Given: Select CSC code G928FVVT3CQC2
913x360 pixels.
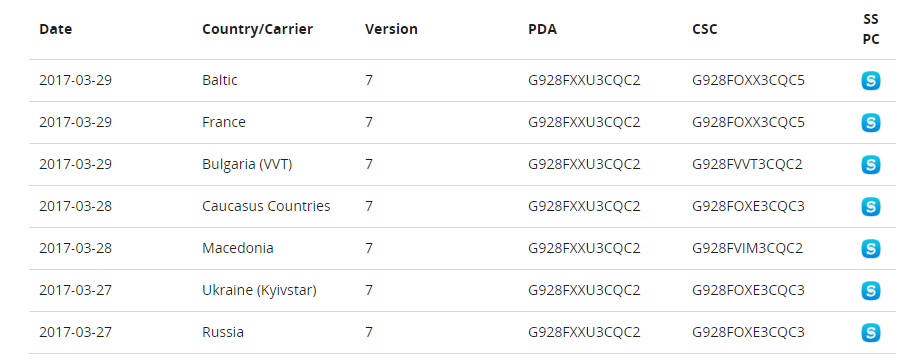Looking at the screenshot, I should click(x=747, y=164).
